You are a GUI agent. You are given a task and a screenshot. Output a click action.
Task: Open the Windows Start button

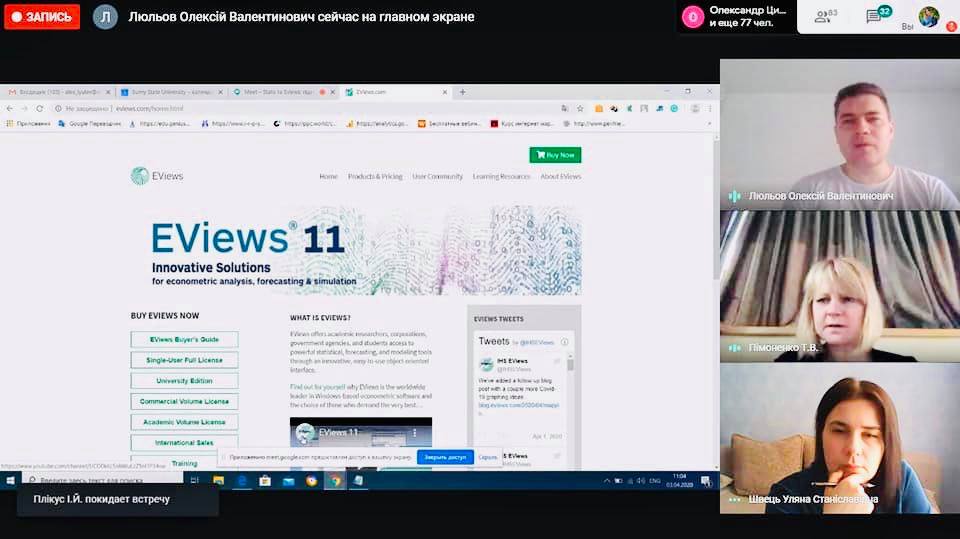point(10,481)
